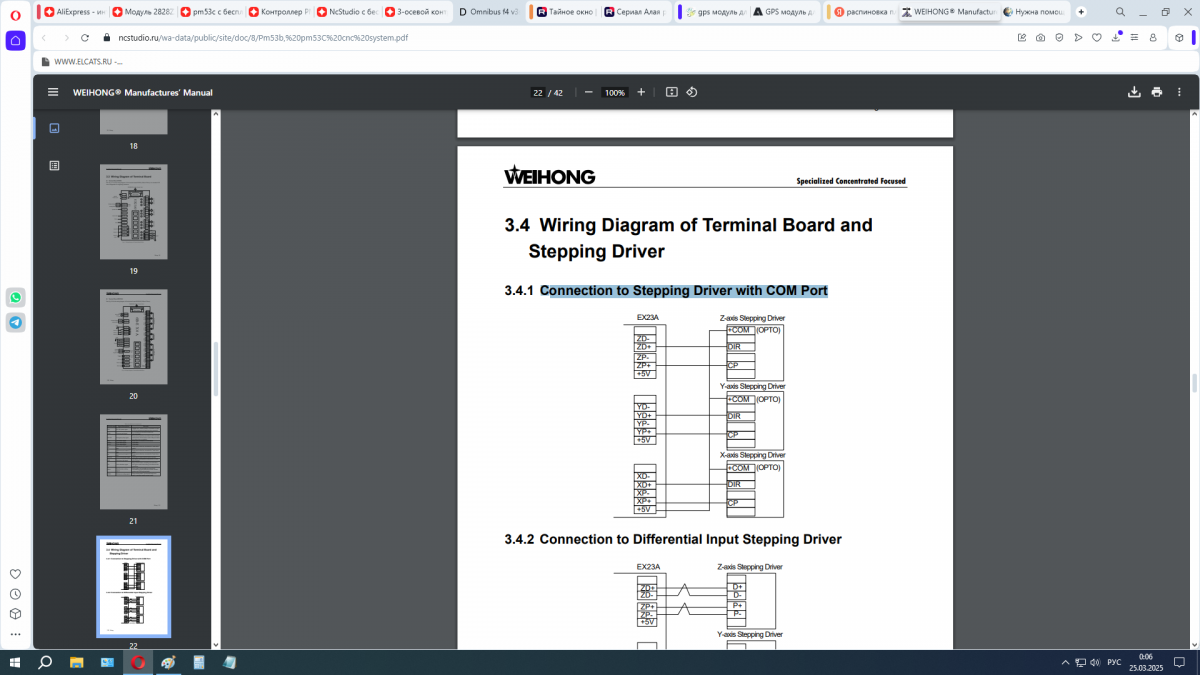Click the page number input box
The width and height of the screenshot is (1200, 675).
click(537, 92)
